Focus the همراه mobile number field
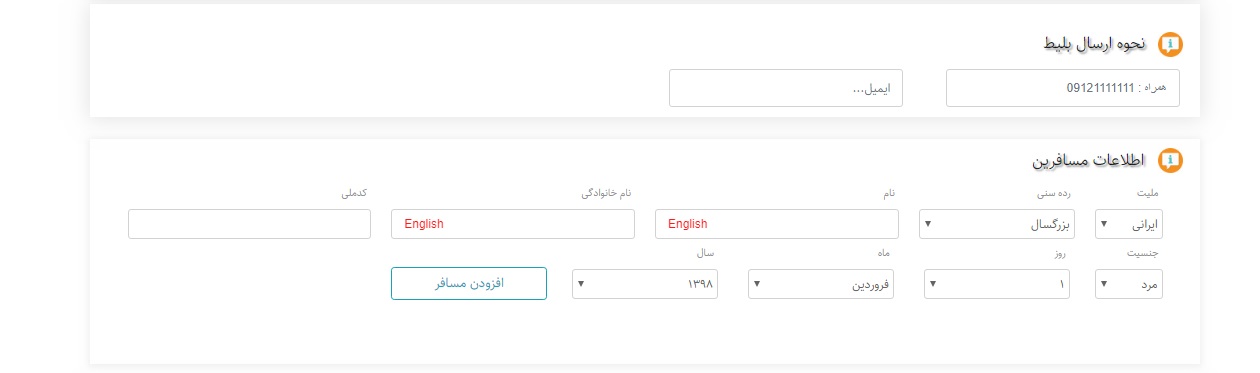This screenshot has height=373, width=1260. (x=1062, y=88)
